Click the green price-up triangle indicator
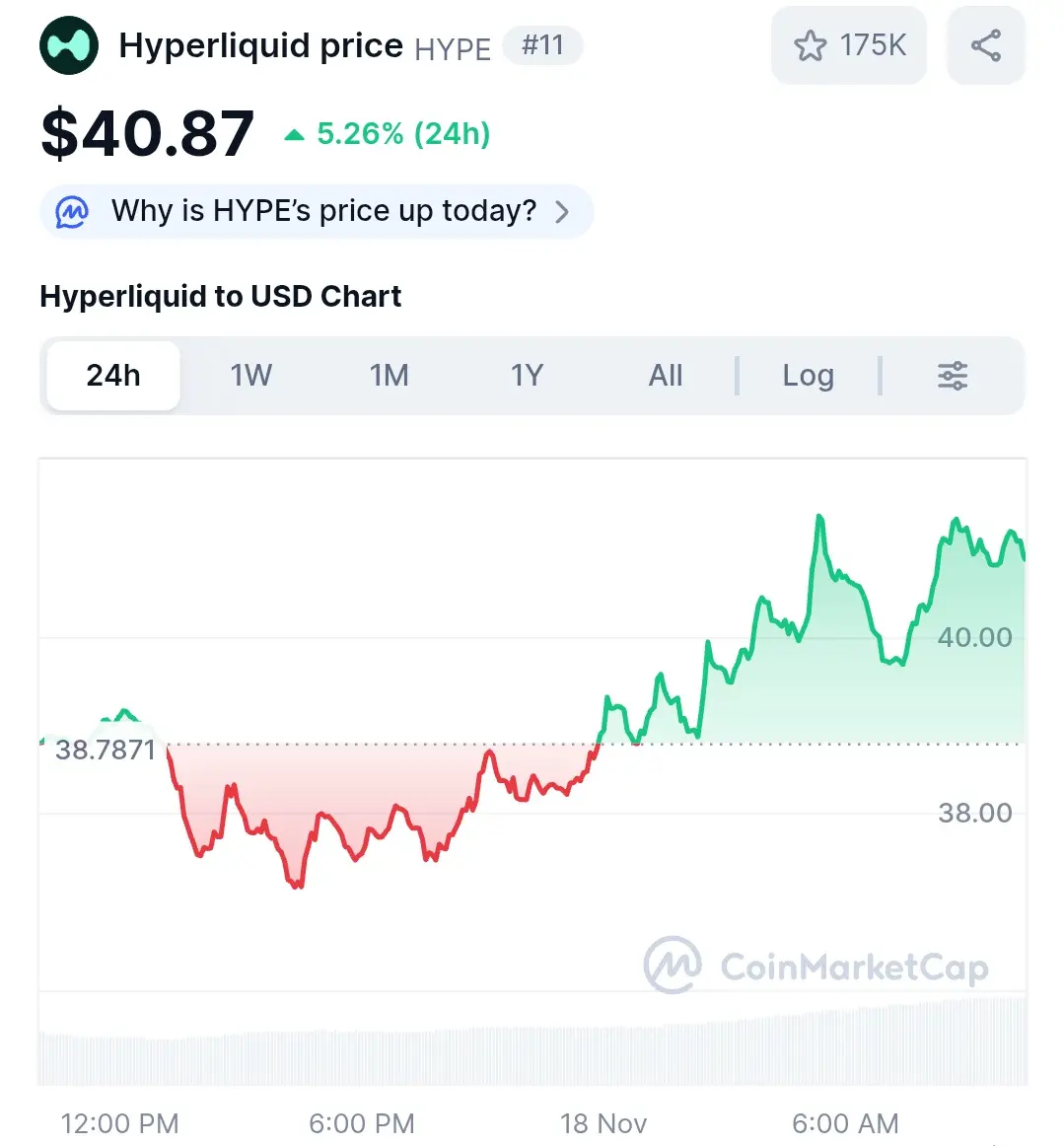1064x1146 pixels. tap(294, 135)
